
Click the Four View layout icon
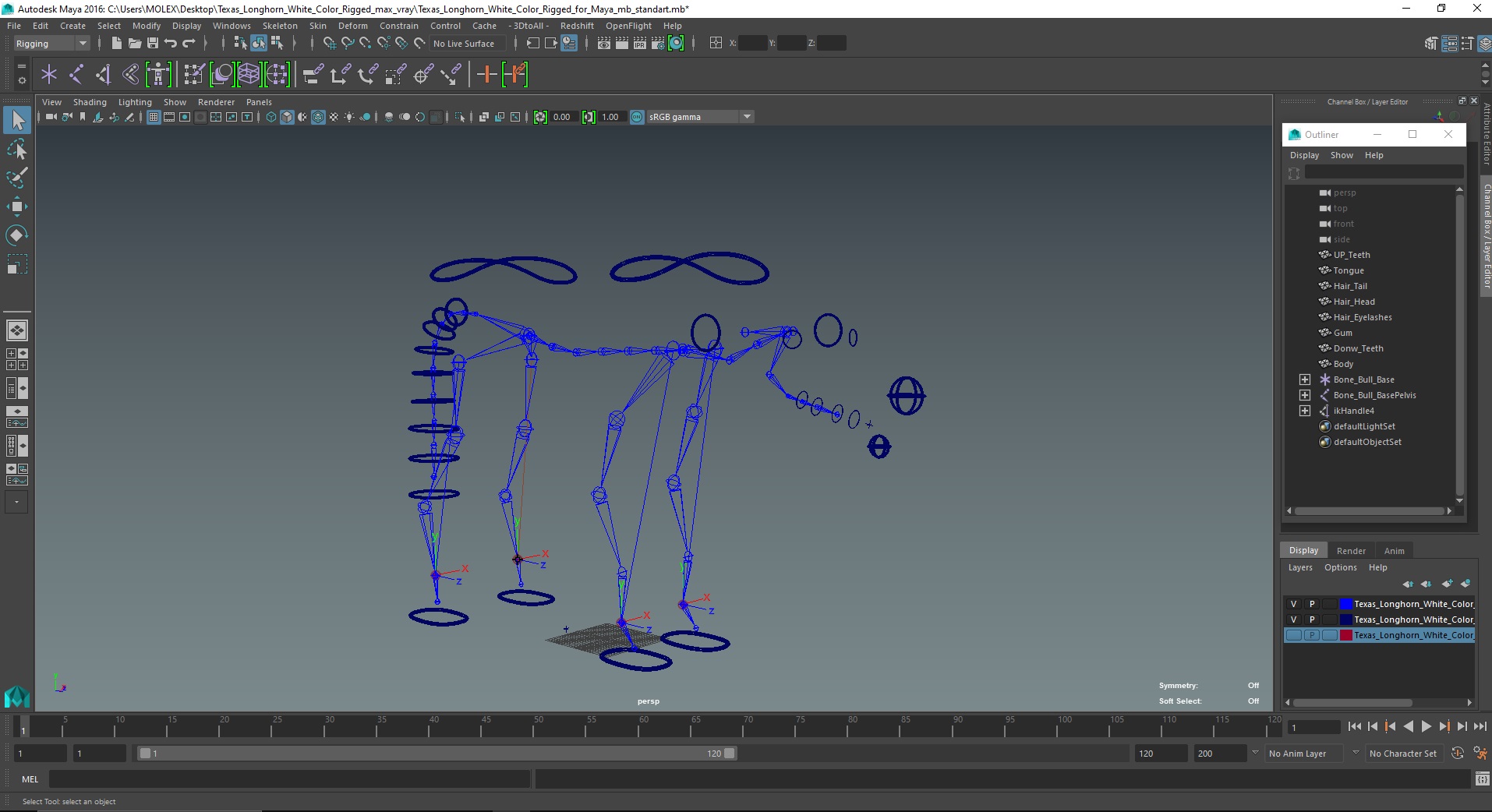[16, 359]
